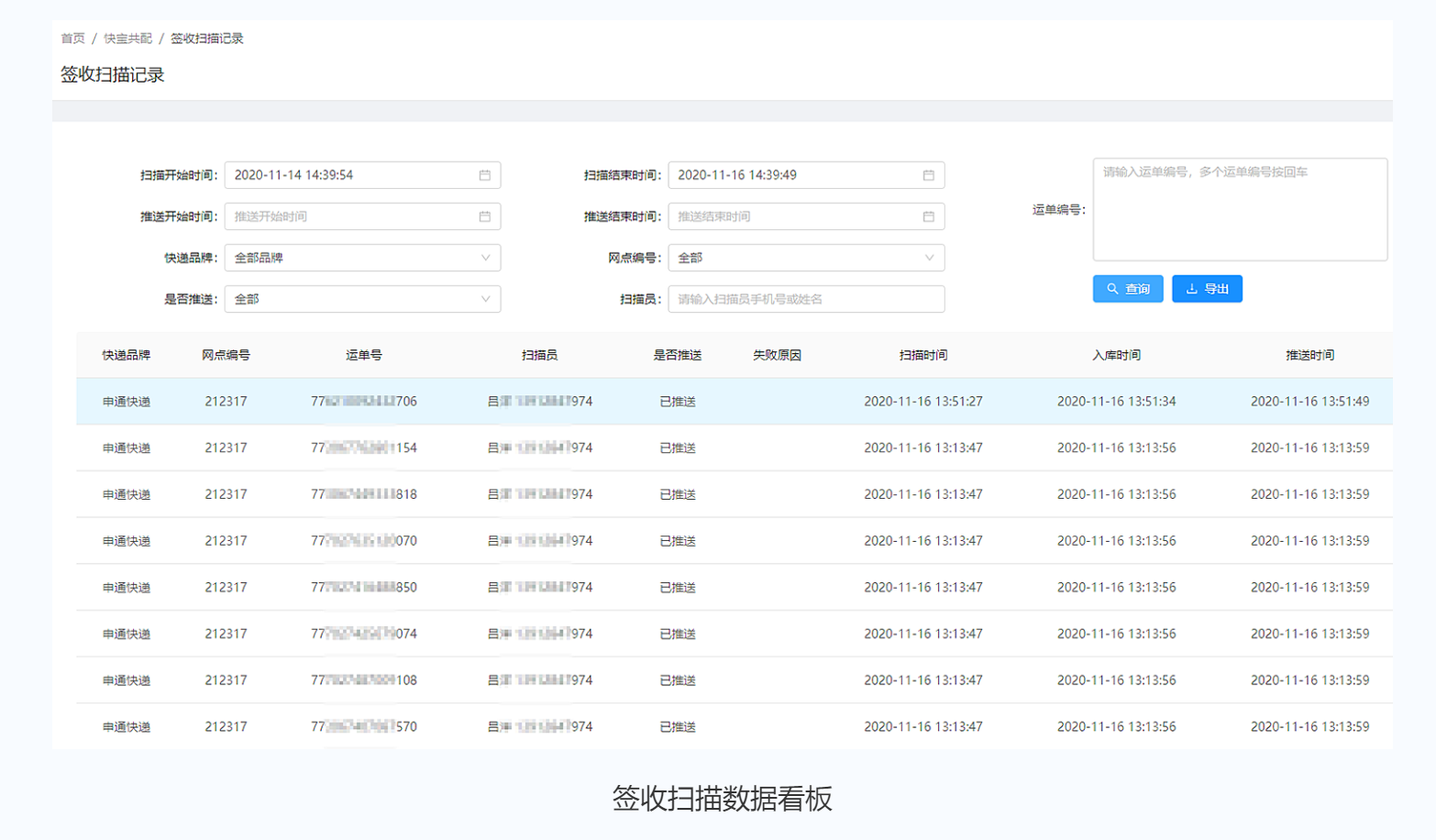1436x840 pixels.
Task: Focus the 扫描员 input field
Action: (806, 299)
